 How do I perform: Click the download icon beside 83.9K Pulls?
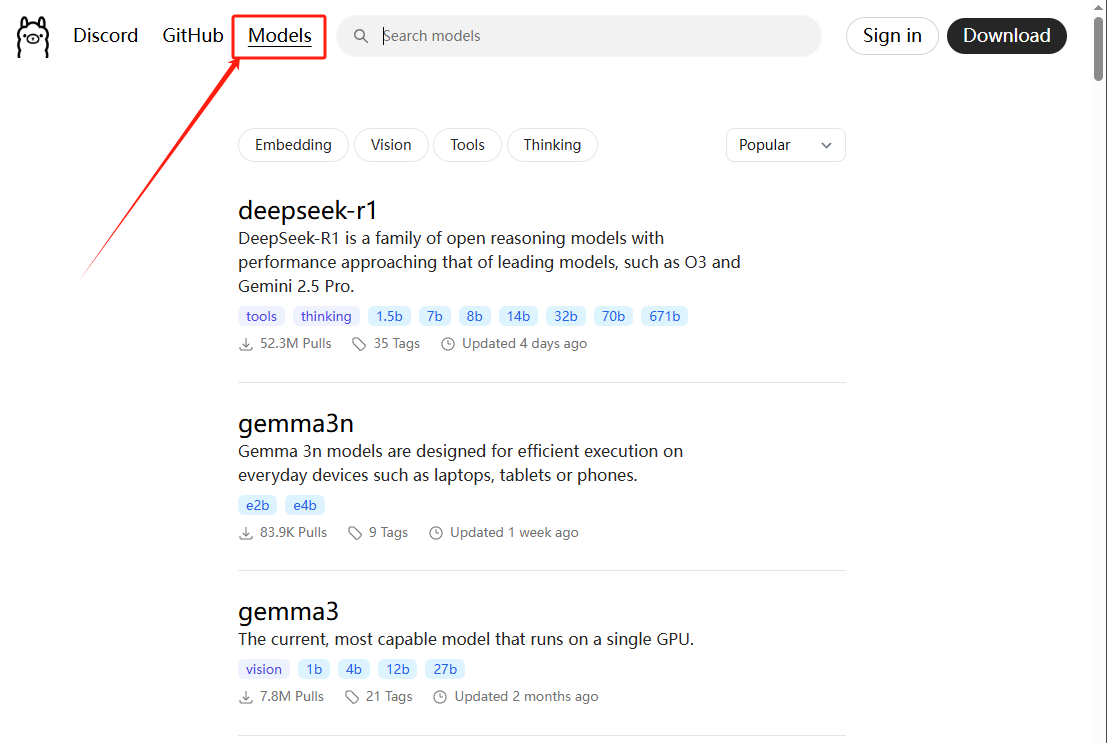coord(246,533)
